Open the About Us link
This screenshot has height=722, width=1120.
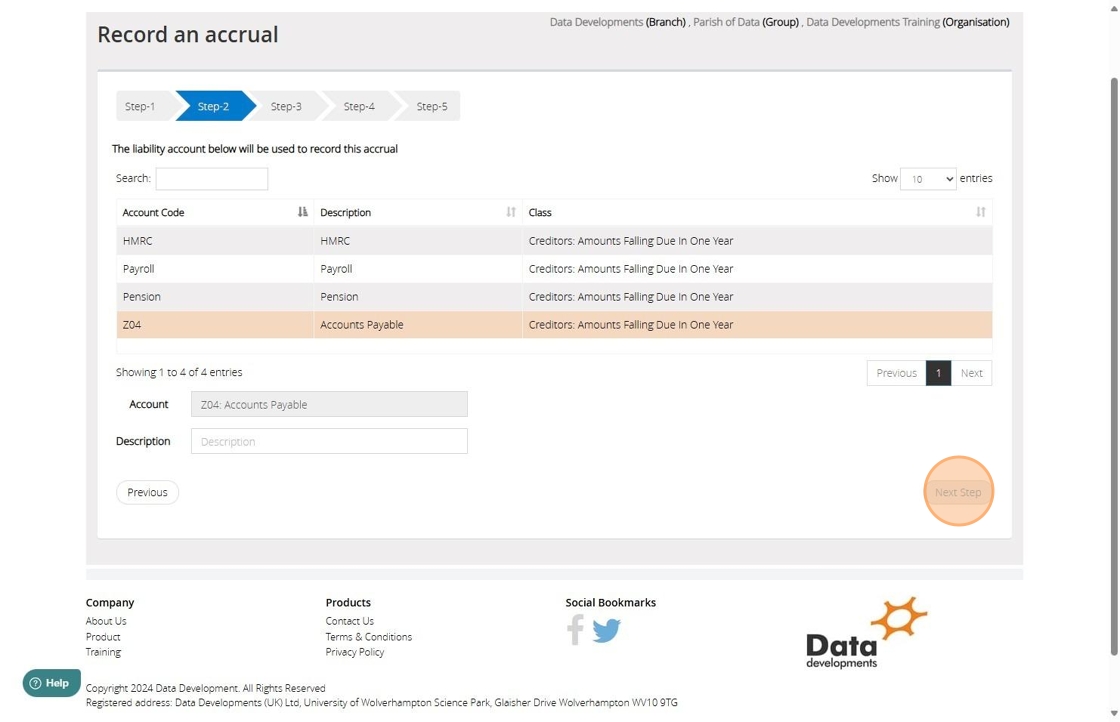tap(106, 621)
